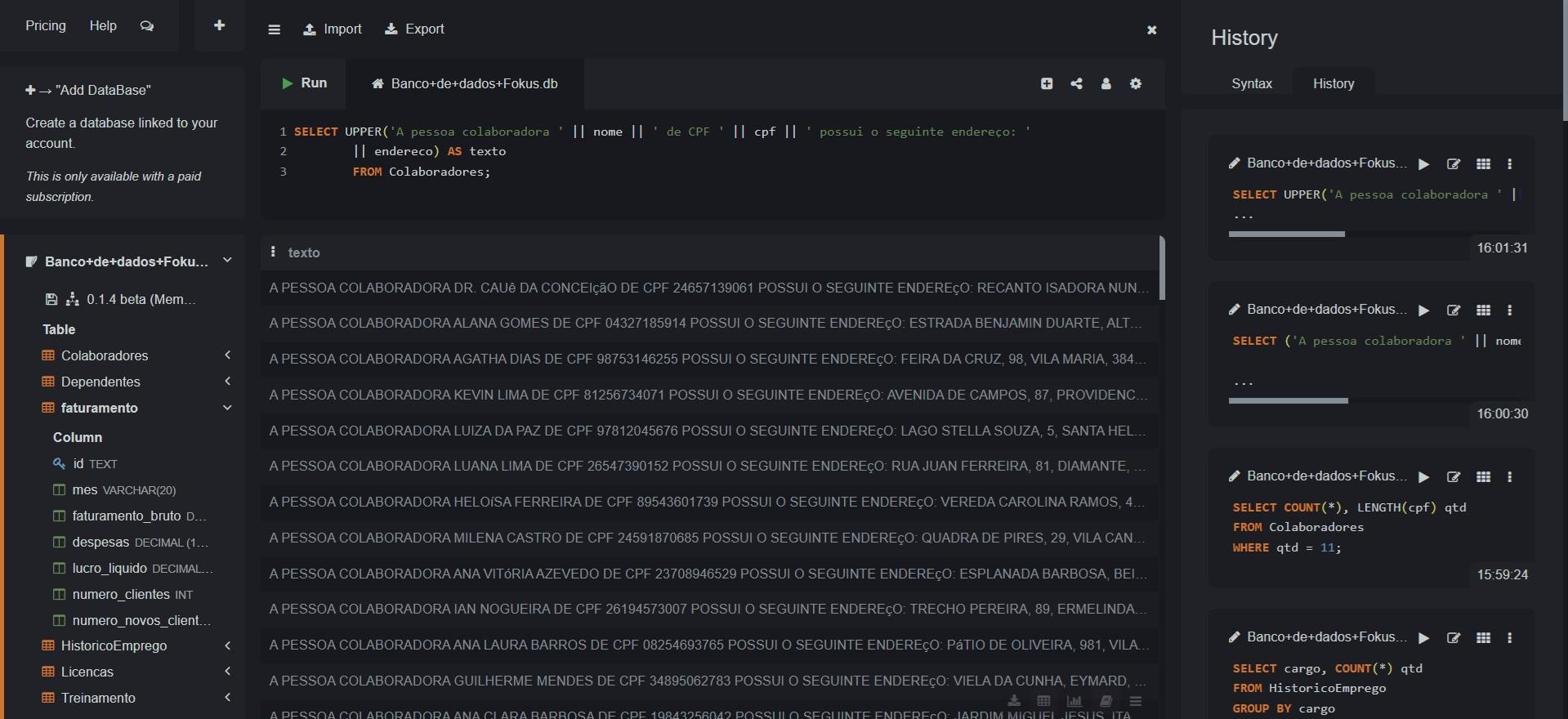Click the add-tab plus square icon
Image resolution: width=1568 pixels, height=719 pixels.
pos(1047,83)
